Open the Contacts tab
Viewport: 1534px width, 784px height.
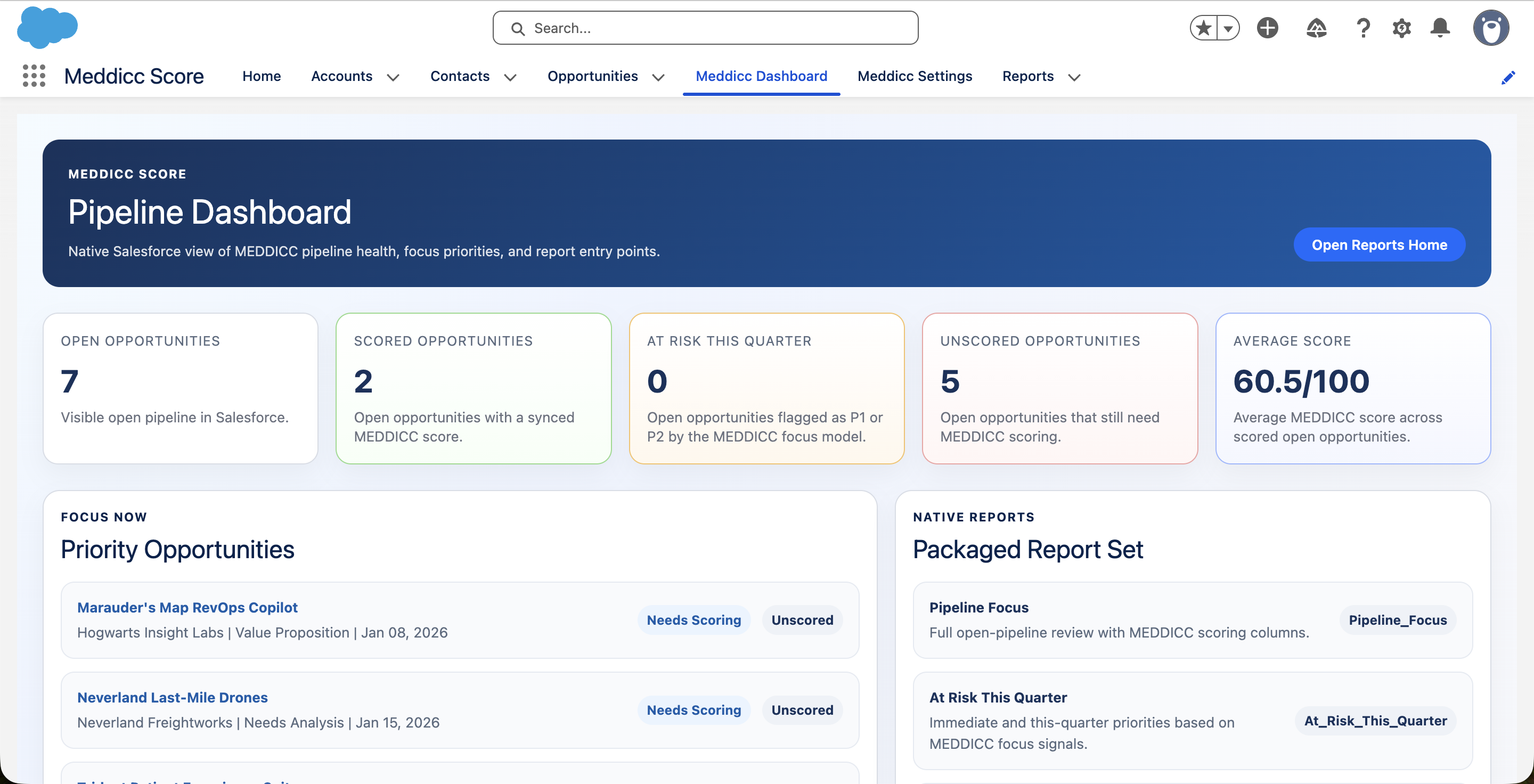pos(460,76)
